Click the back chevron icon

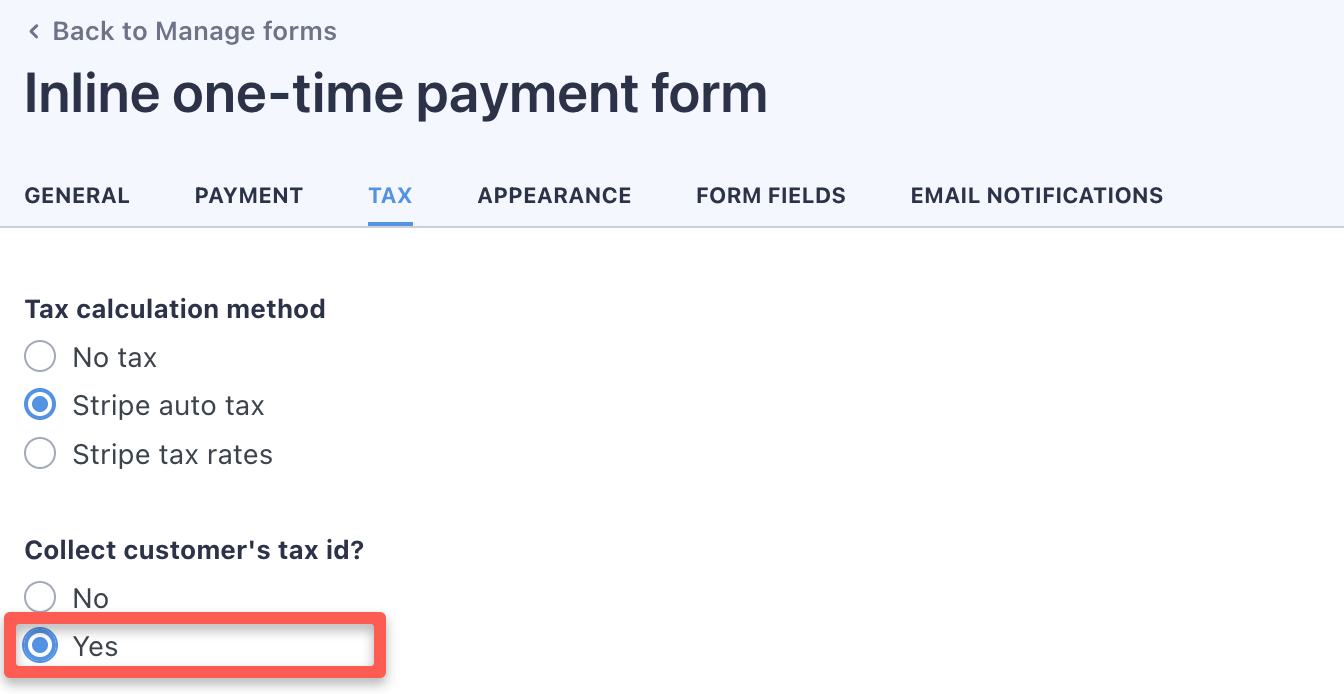pos(33,31)
